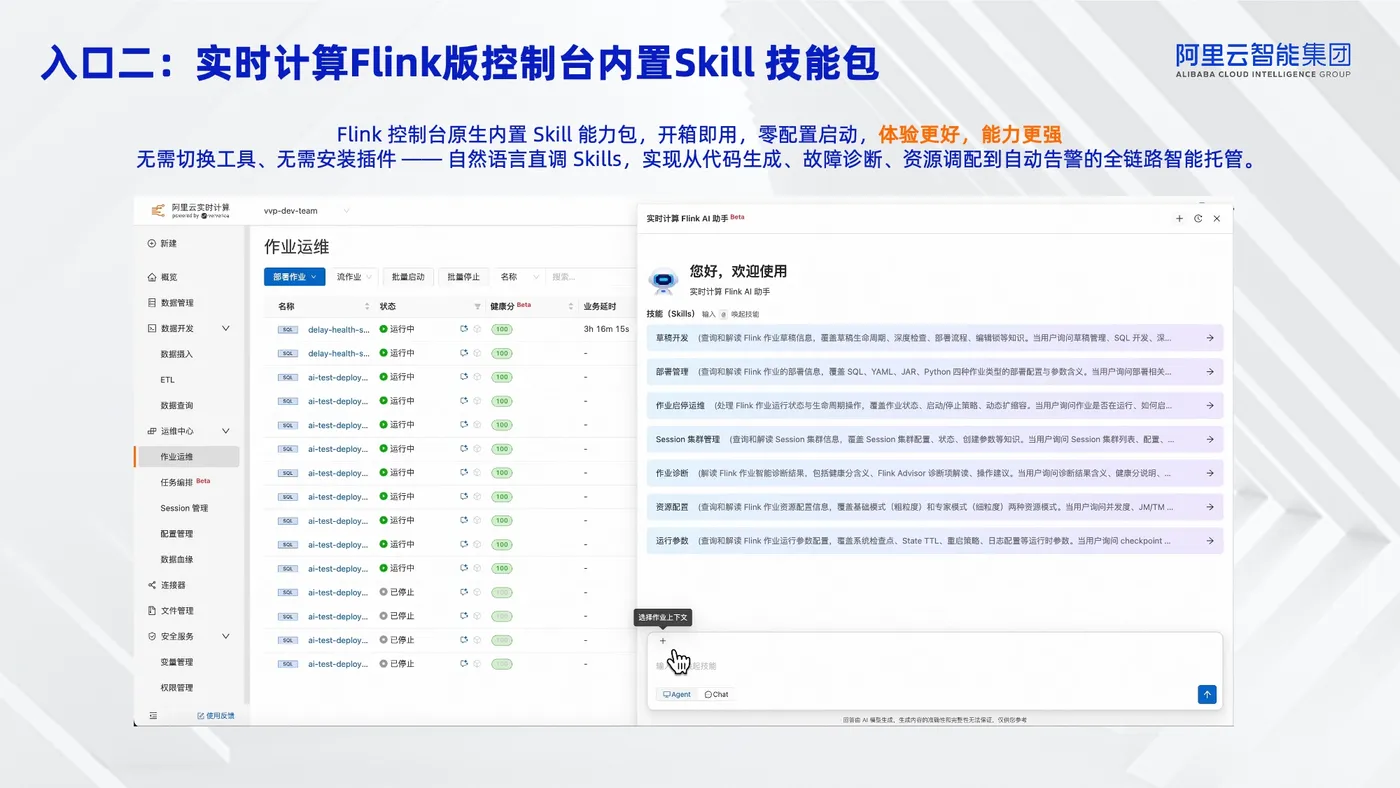This screenshot has width=1400, height=788.
Task: Open the 部署作业 dropdown button
Action: click(x=294, y=277)
